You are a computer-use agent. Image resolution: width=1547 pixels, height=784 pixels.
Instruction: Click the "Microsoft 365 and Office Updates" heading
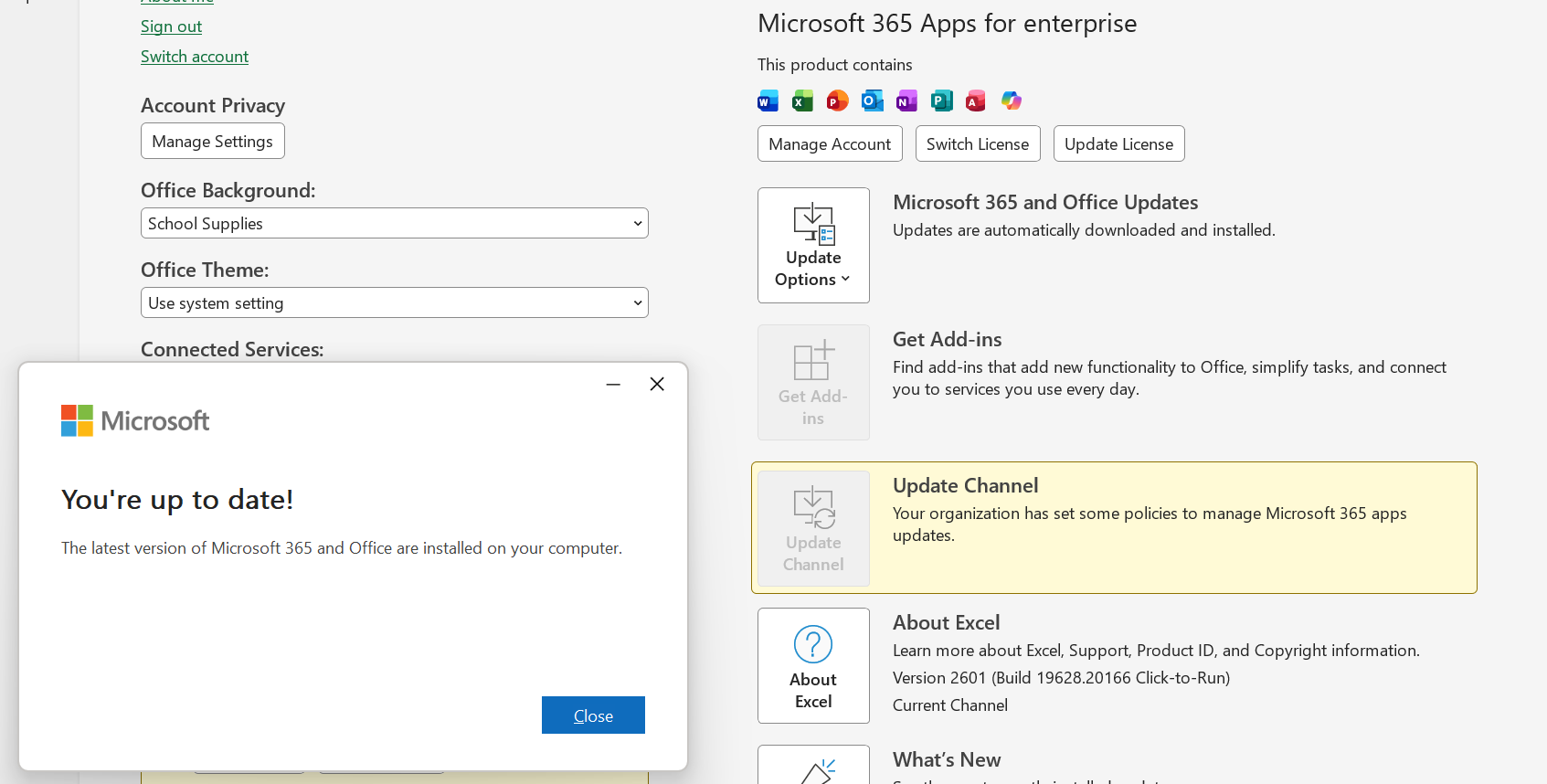click(x=1045, y=202)
